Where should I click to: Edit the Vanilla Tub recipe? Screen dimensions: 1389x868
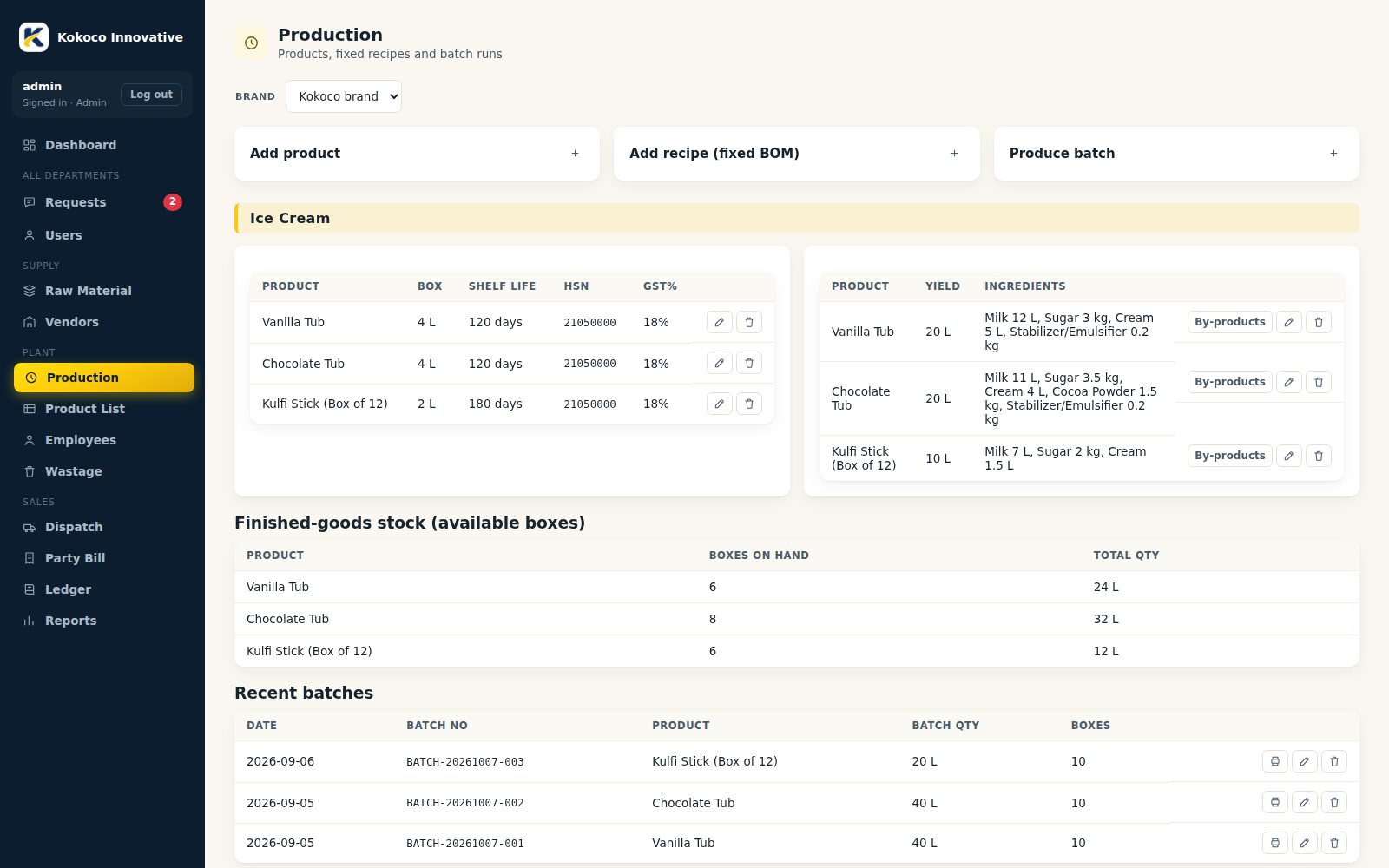coord(1289,322)
